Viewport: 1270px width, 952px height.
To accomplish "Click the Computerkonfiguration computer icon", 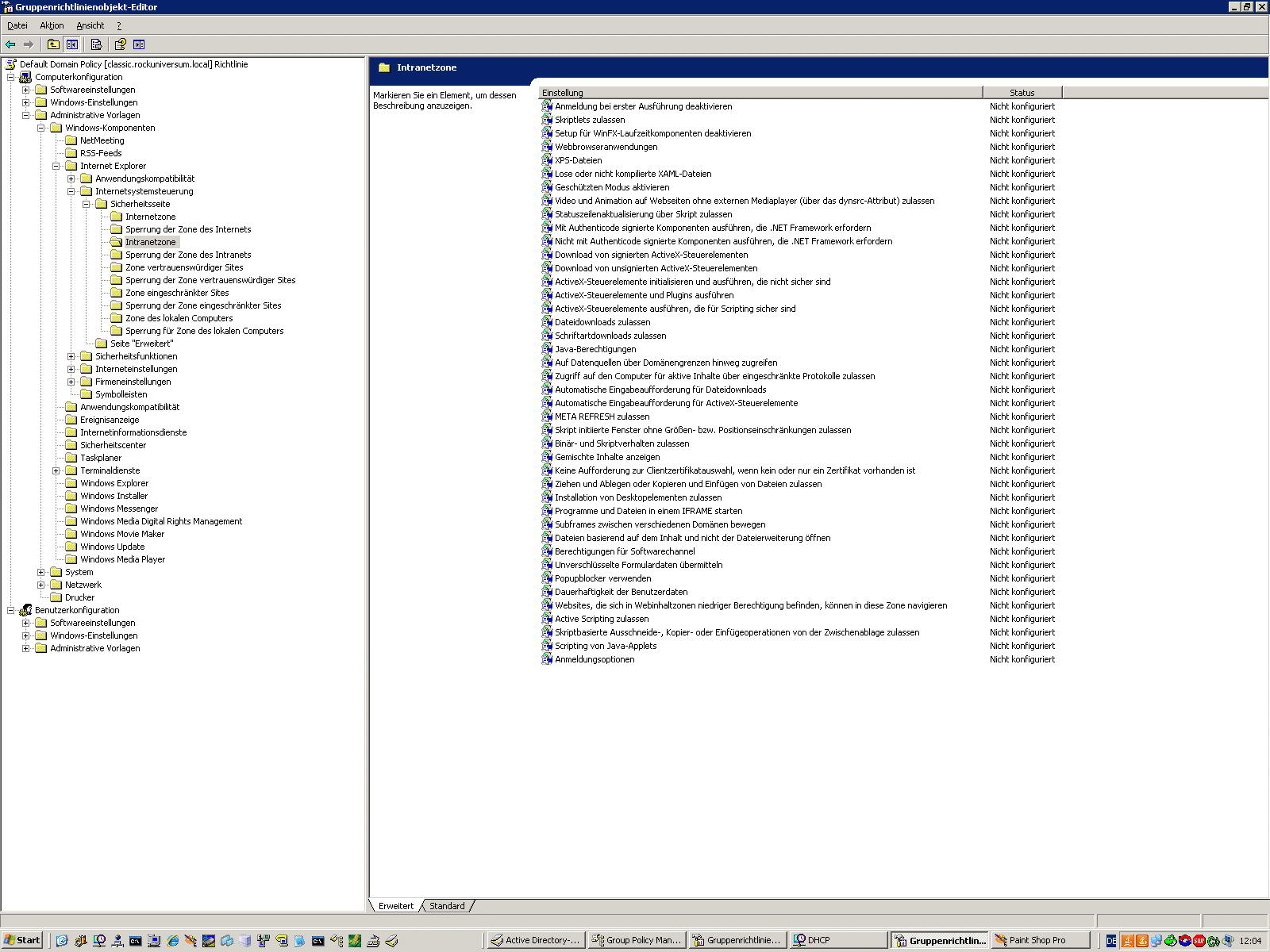I will point(26,77).
